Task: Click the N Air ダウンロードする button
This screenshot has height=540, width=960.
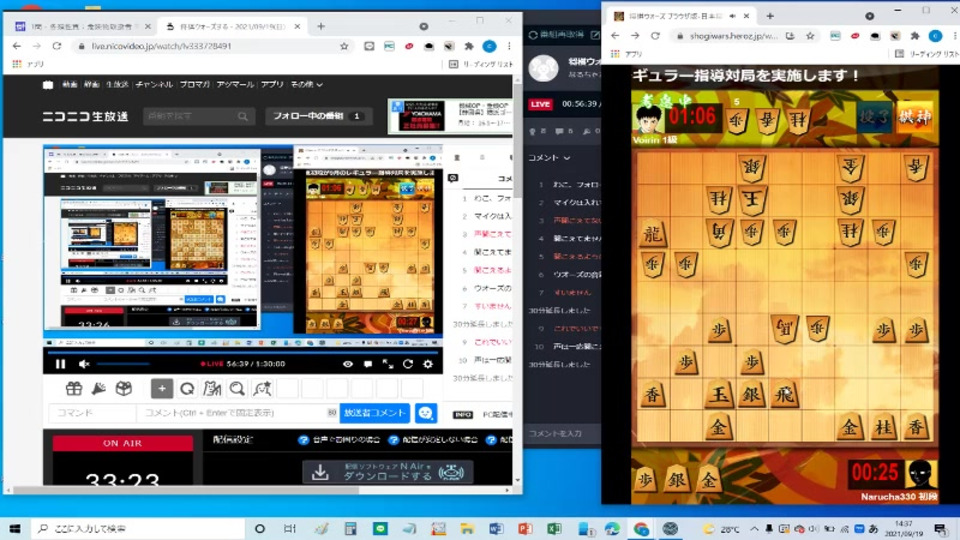Action: coord(388,472)
